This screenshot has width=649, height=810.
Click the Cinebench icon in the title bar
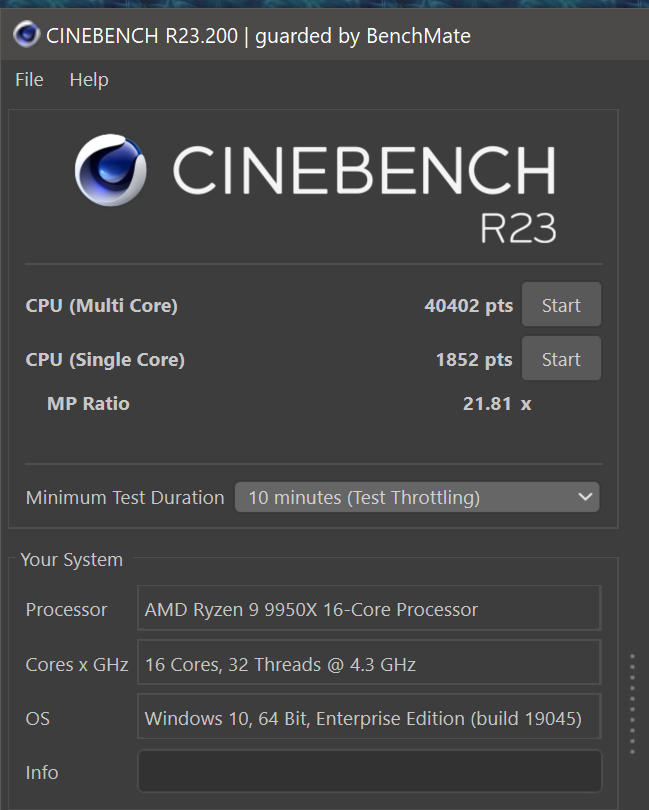pyautogui.click(x=26, y=36)
